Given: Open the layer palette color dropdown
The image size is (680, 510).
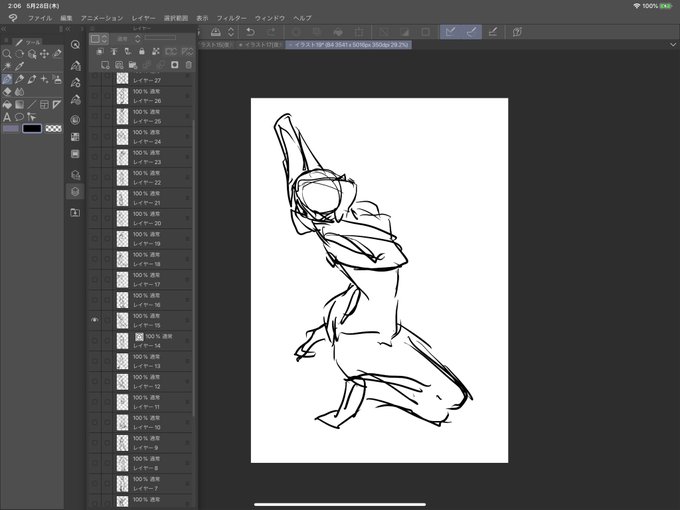Looking at the screenshot, I should point(99,39).
